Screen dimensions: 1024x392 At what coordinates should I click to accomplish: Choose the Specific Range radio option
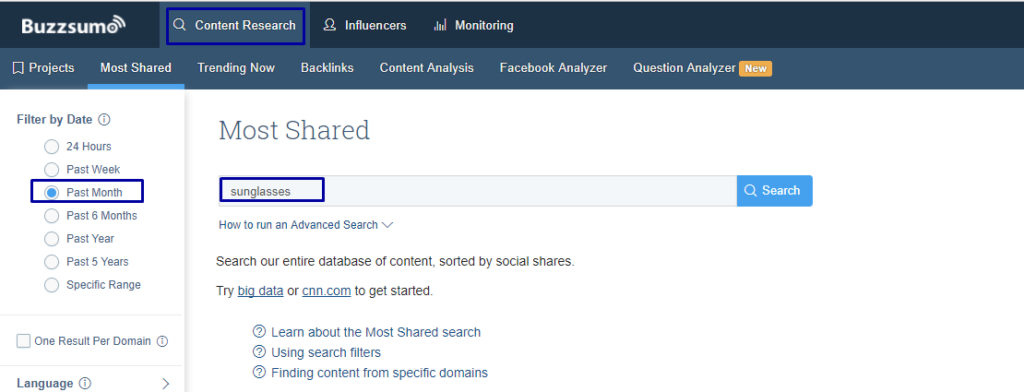(52, 285)
